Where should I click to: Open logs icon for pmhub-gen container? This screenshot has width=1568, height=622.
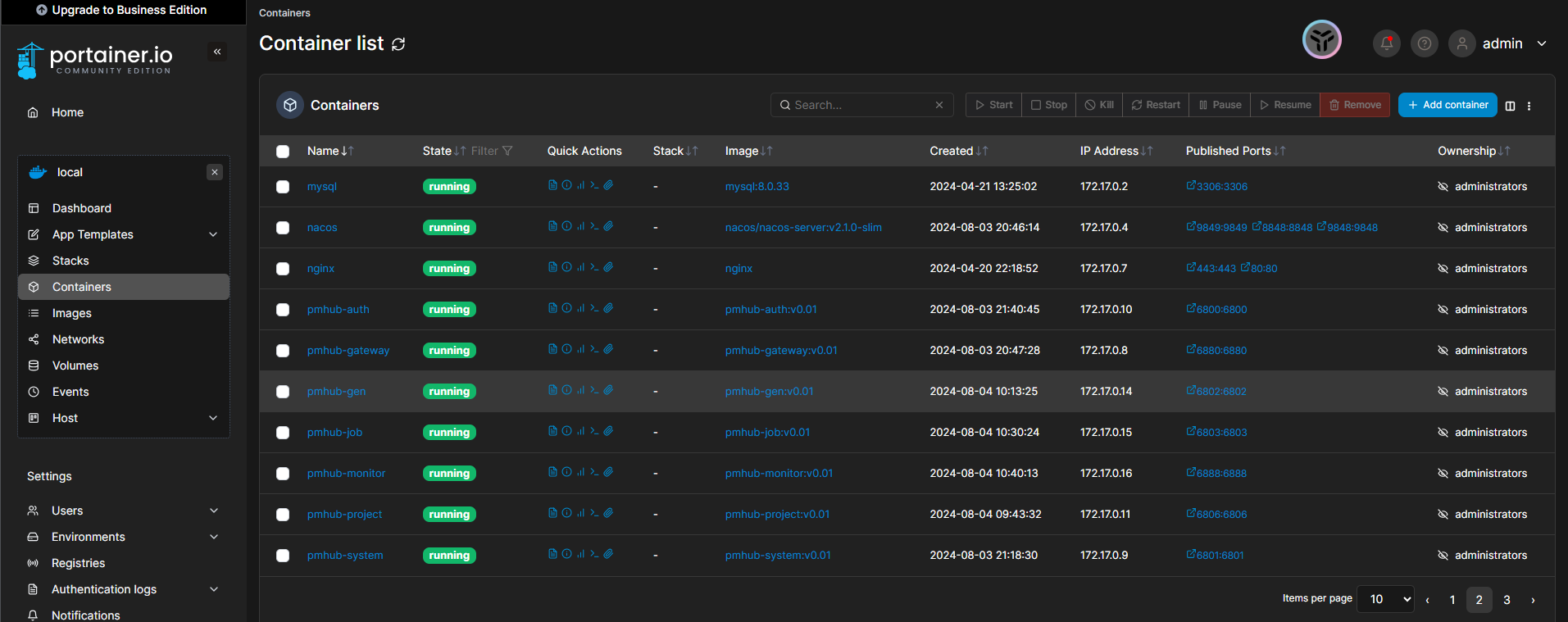pos(552,390)
